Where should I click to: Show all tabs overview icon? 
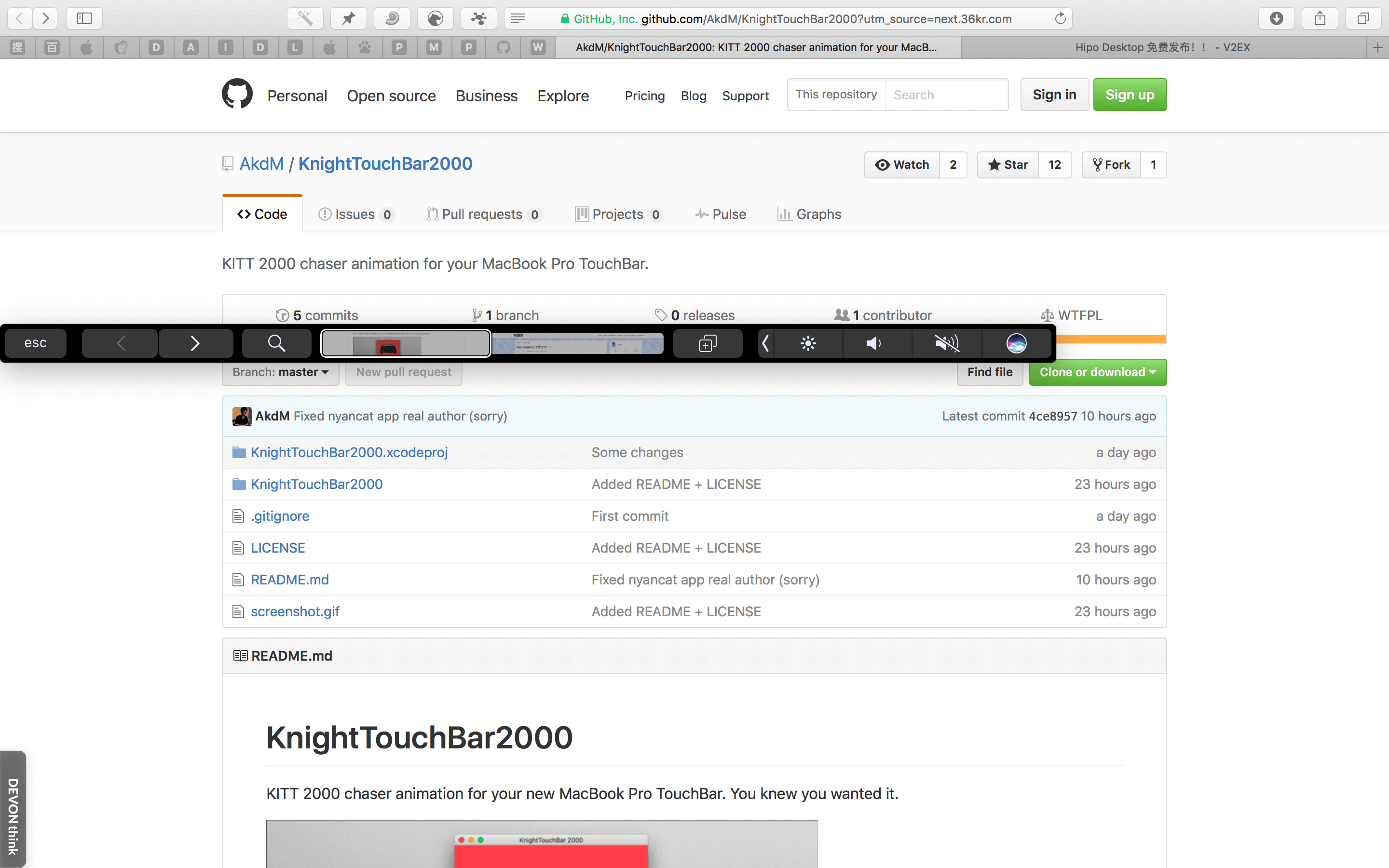1363,18
